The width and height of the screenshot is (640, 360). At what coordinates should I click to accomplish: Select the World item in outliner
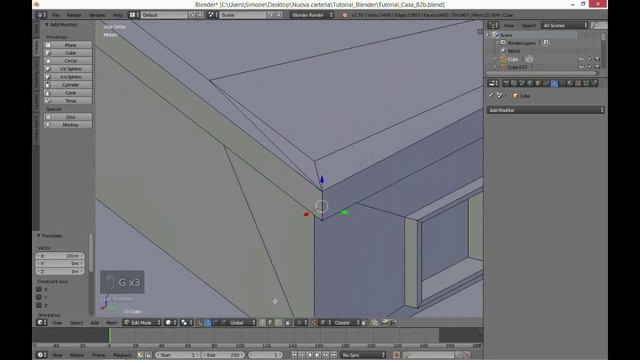513,51
